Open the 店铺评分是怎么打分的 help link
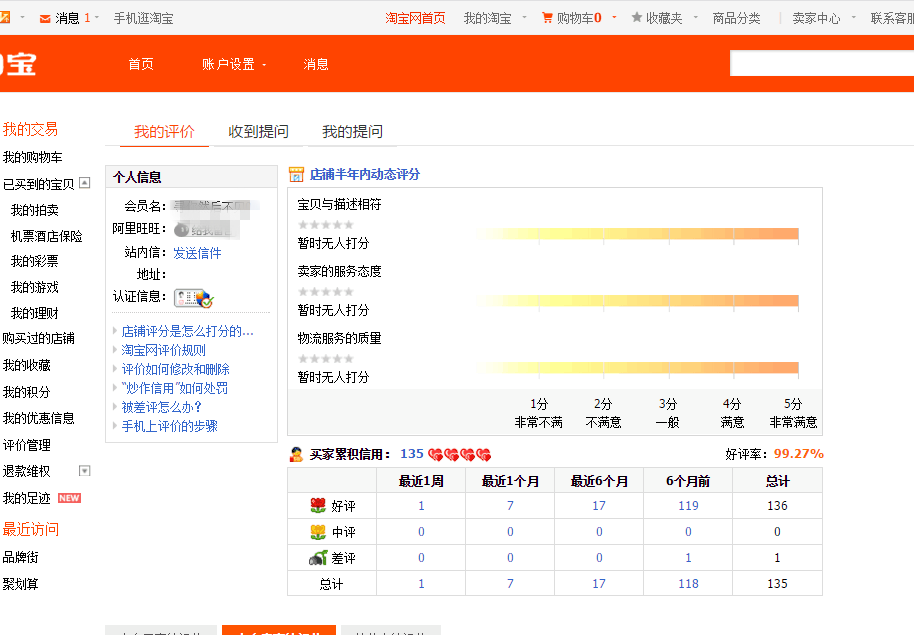 (x=188, y=331)
